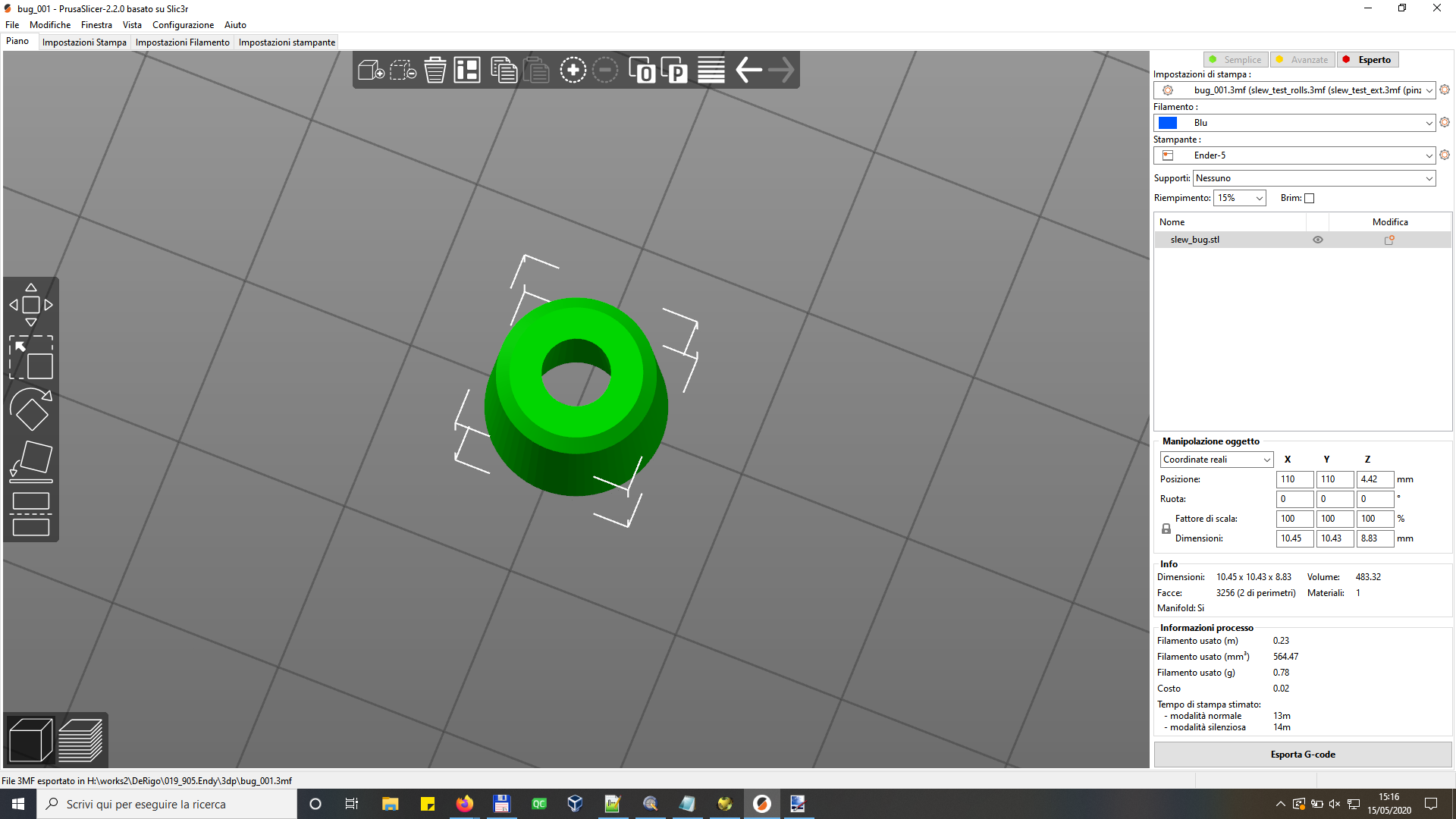Viewport: 1456px width, 819px height.
Task: Select the Scale gizmo tool
Action: pyautogui.click(x=31, y=357)
